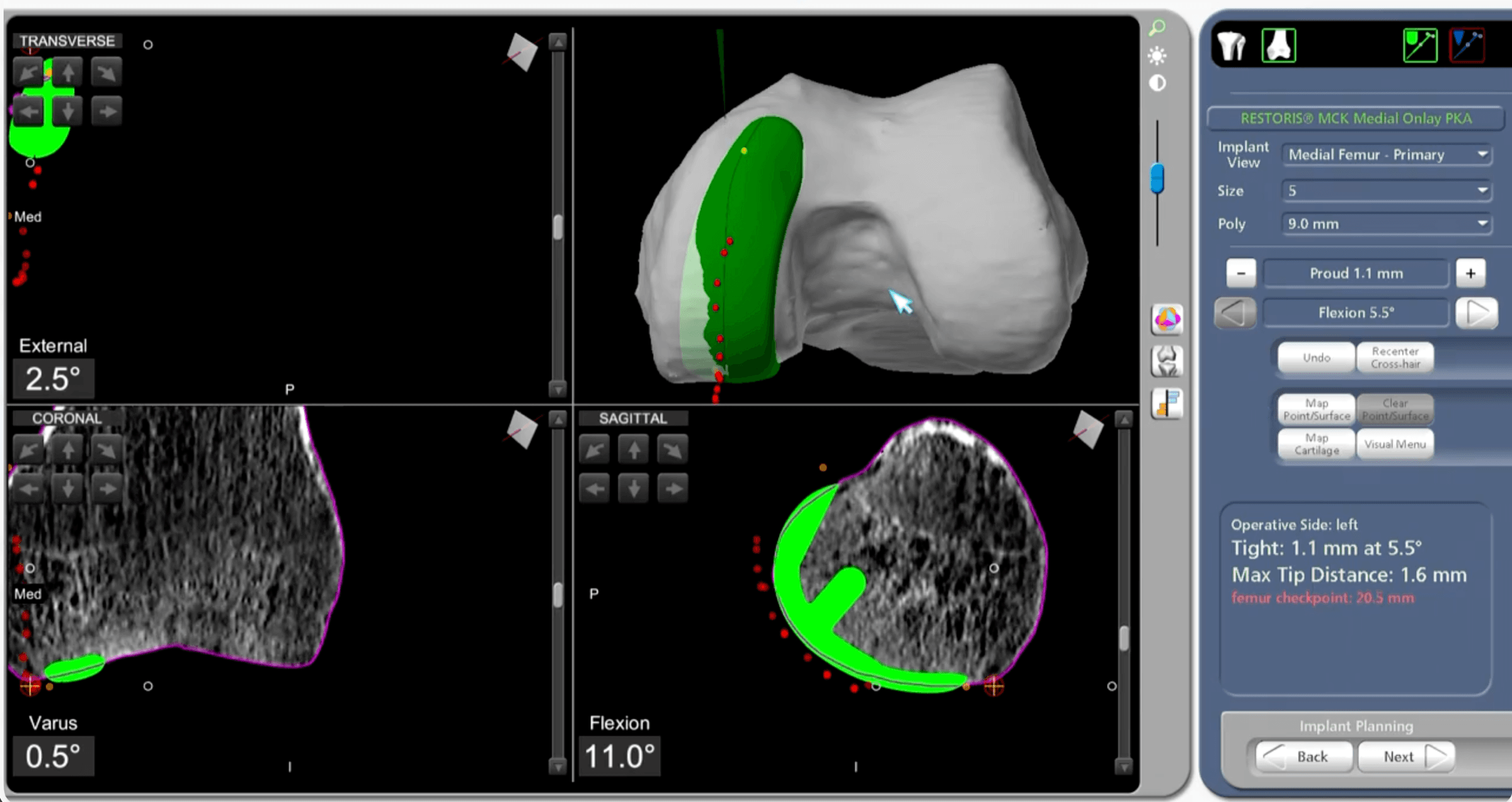The height and width of the screenshot is (802, 1512).
Task: Click right arrow in Transverse view
Action: (106, 112)
